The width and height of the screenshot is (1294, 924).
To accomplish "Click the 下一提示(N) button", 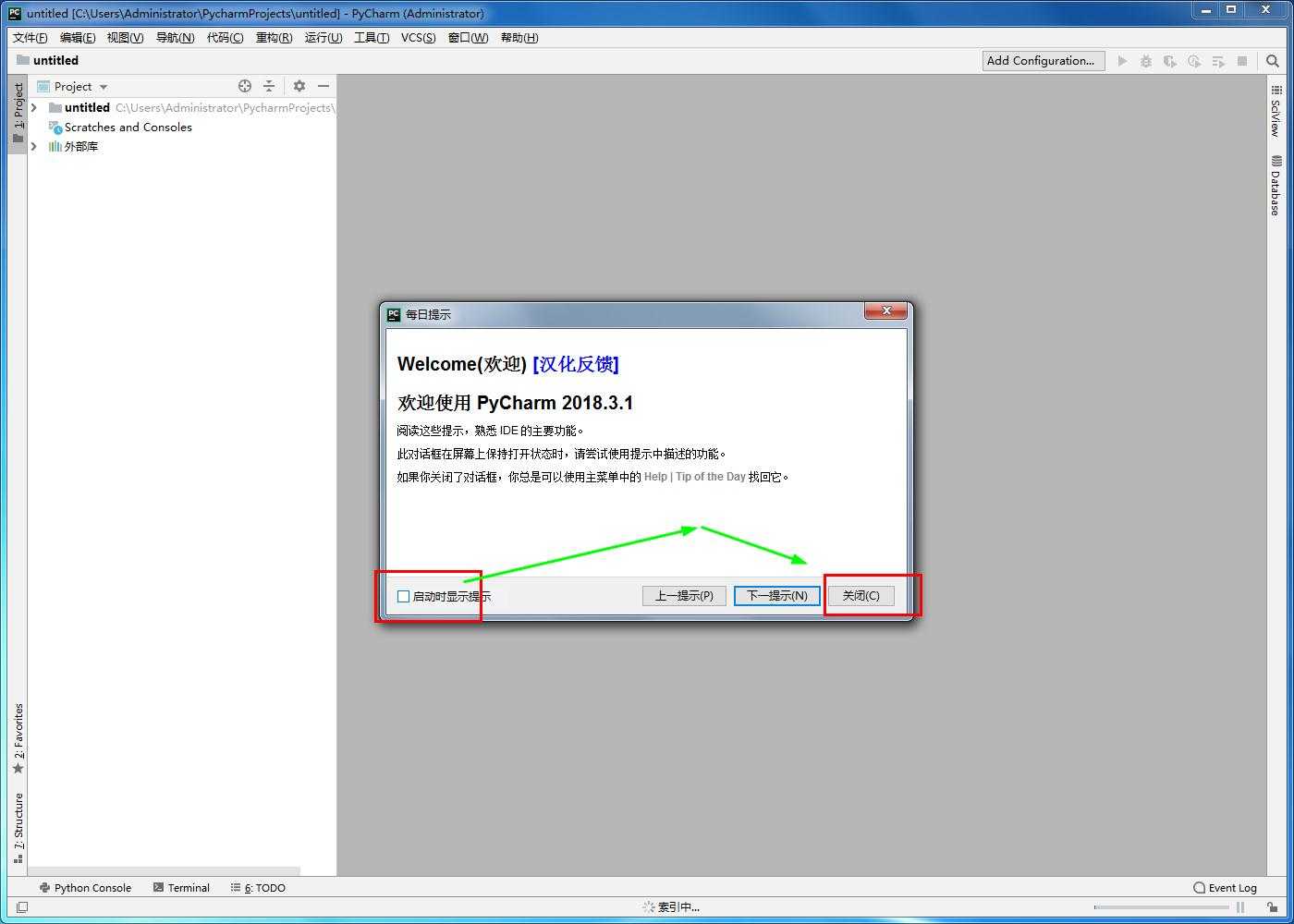I will pos(776,596).
